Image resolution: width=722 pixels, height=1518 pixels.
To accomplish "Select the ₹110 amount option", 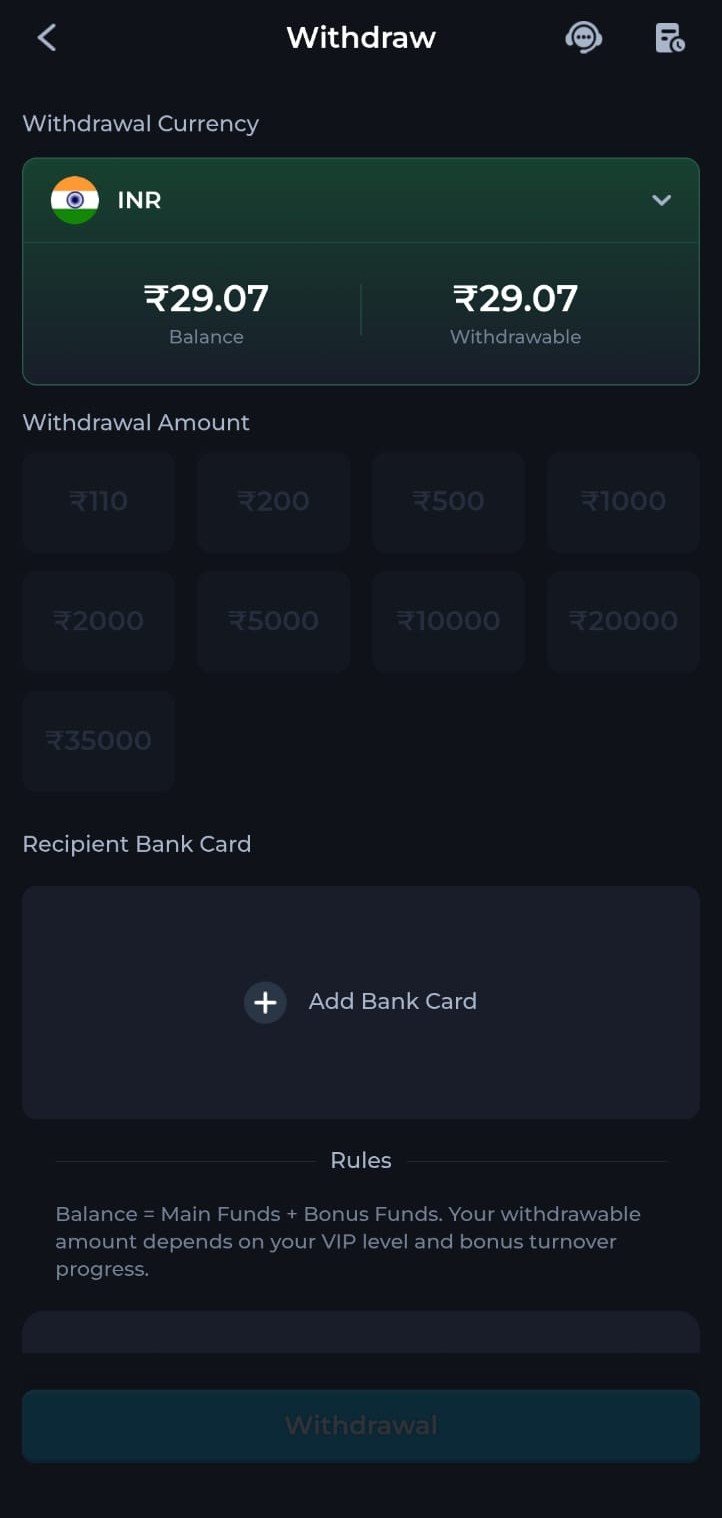I will [98, 501].
